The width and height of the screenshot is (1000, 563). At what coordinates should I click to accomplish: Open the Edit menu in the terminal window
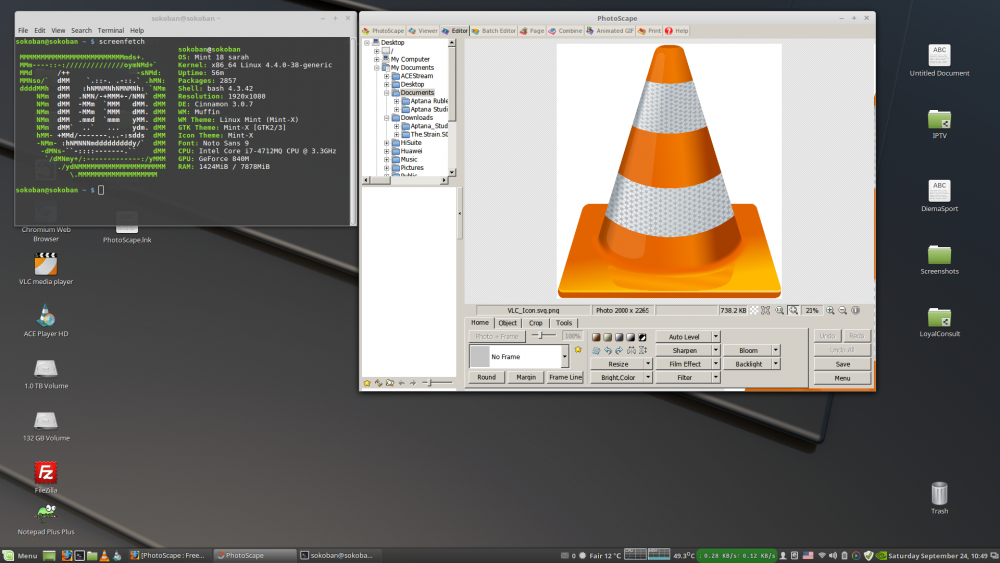pyautogui.click(x=40, y=31)
